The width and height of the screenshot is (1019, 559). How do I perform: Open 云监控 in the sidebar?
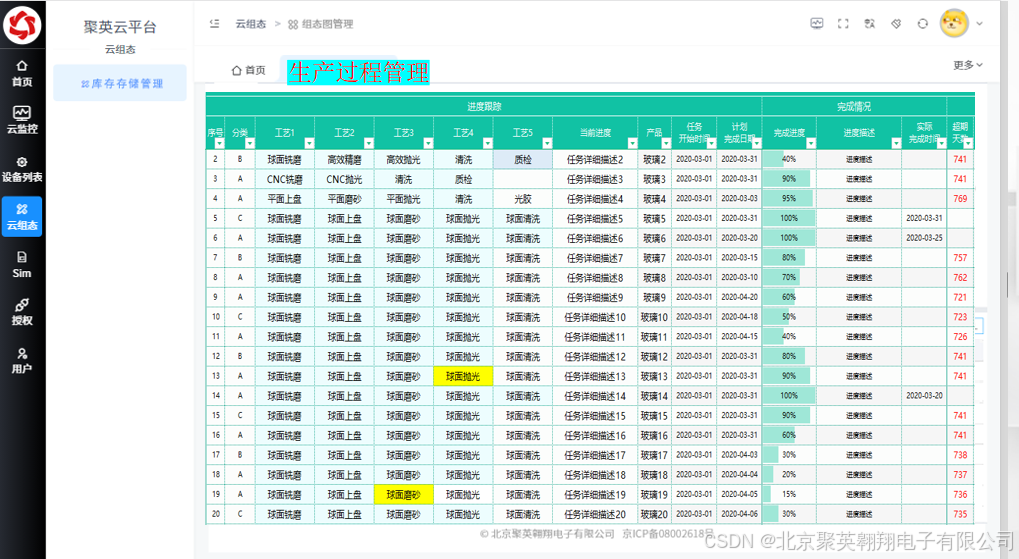pos(22,120)
